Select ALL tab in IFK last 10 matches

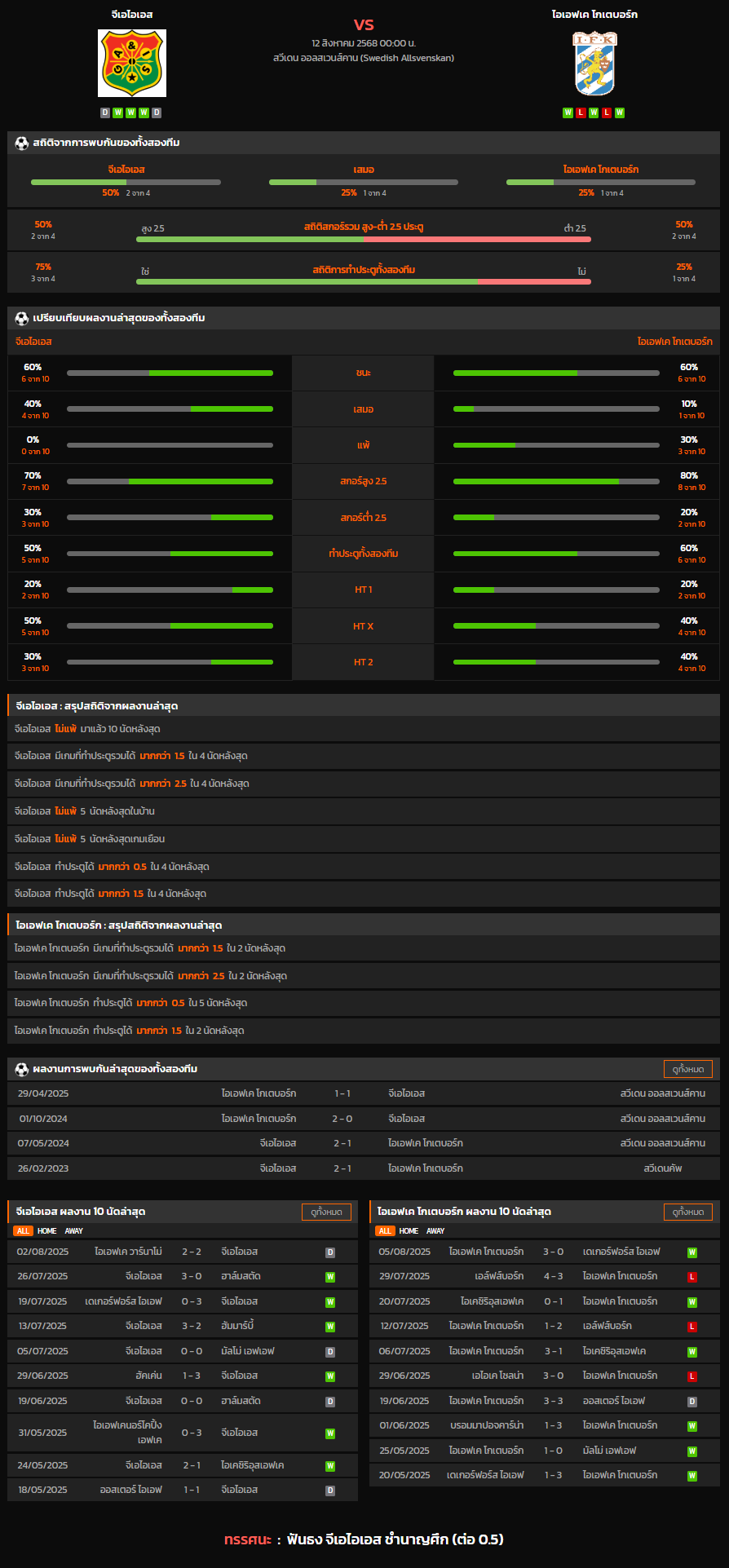click(385, 1231)
